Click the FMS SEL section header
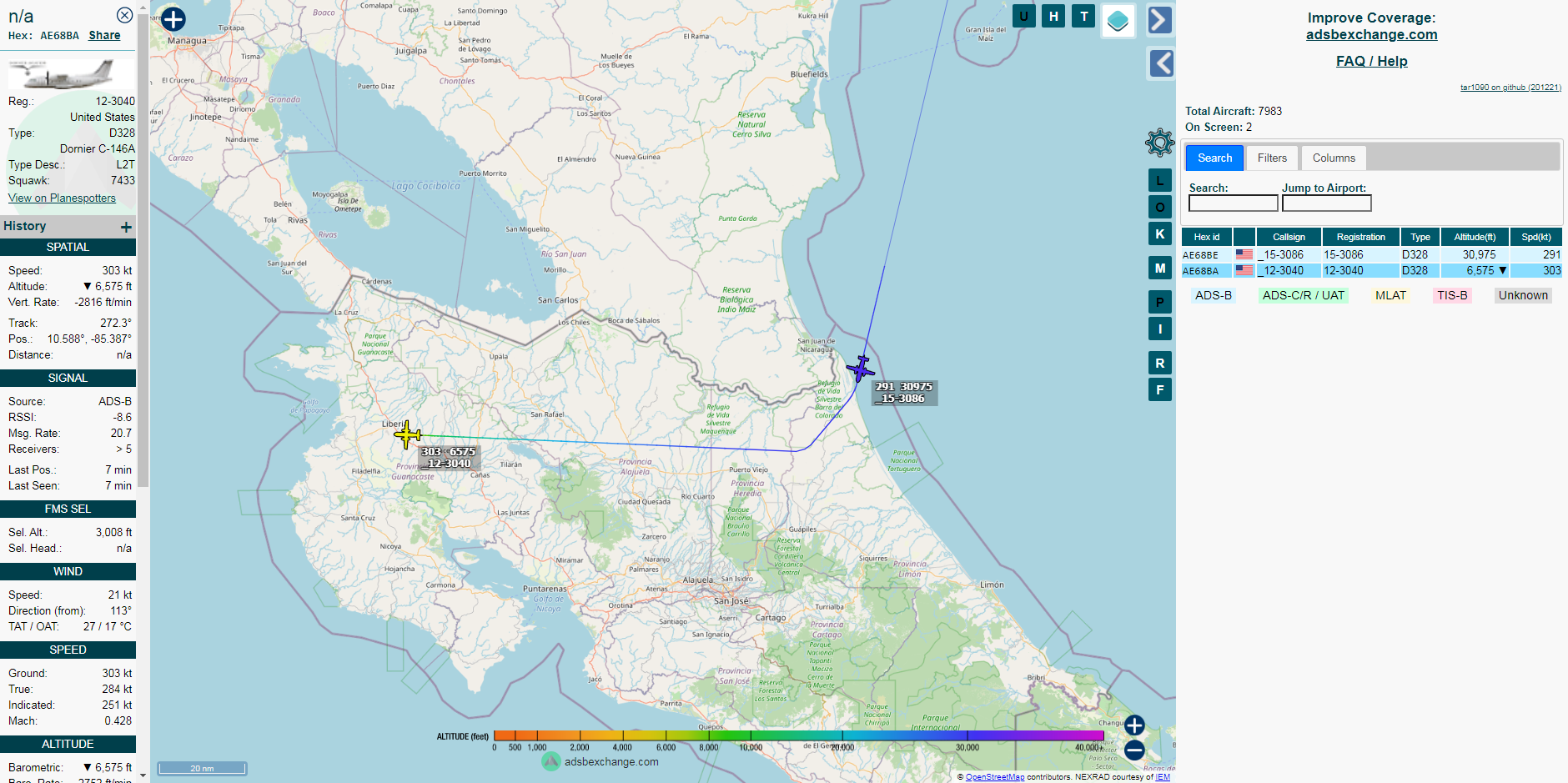1568x783 pixels. click(68, 509)
